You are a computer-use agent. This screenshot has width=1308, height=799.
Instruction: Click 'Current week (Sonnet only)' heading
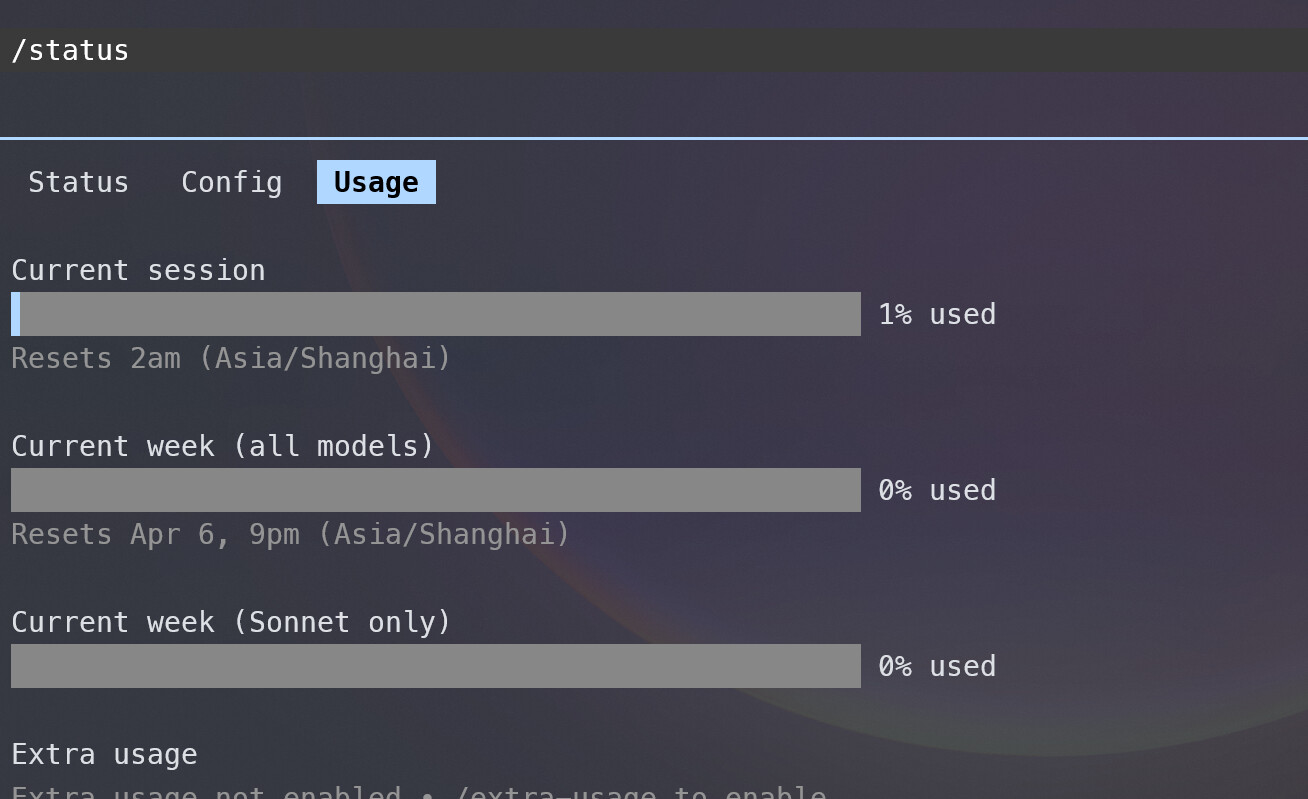(x=231, y=622)
